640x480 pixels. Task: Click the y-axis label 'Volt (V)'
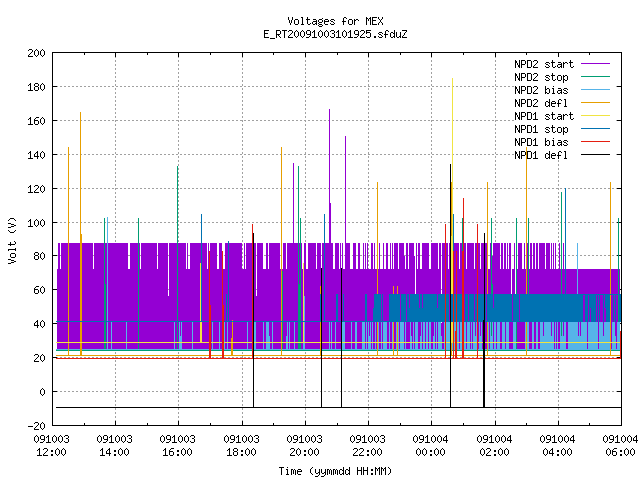13,240
